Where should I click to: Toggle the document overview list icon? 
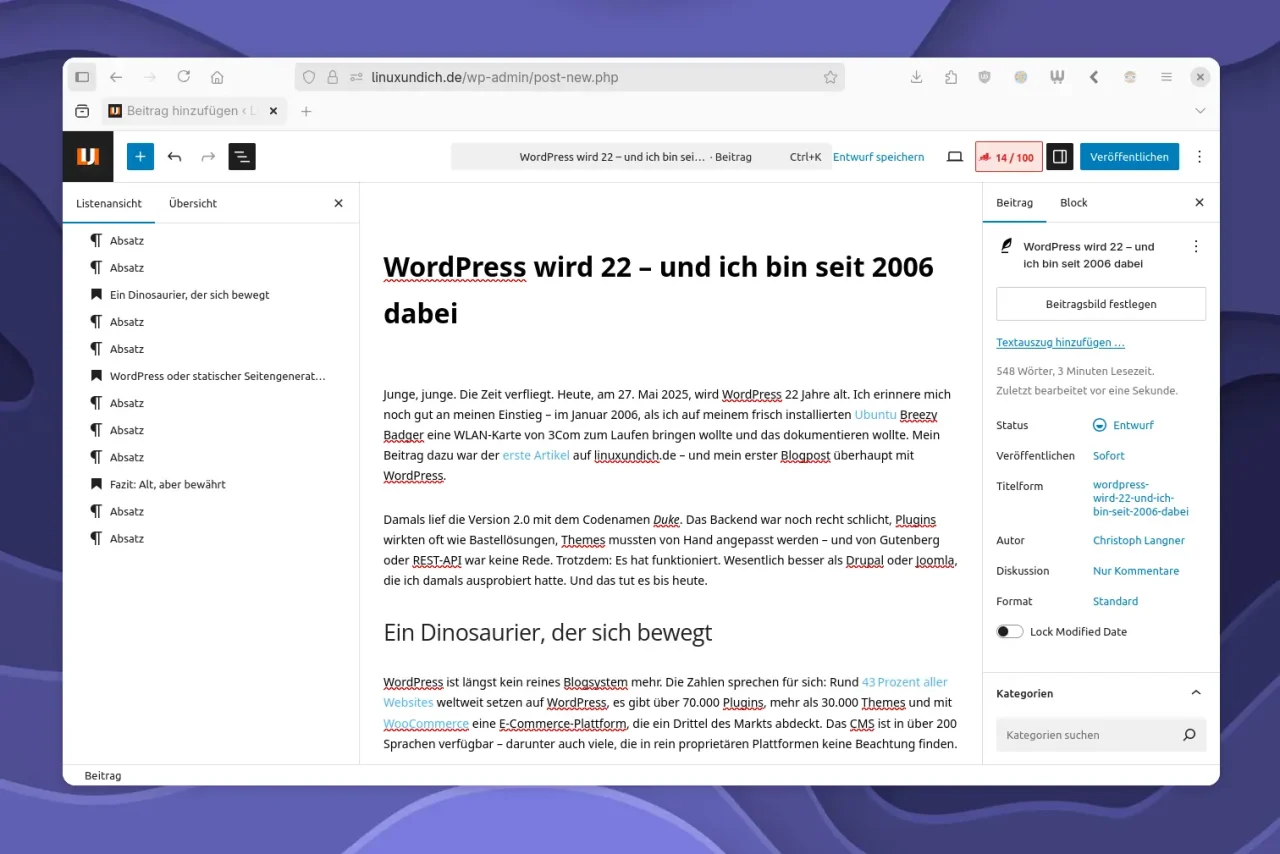click(x=242, y=157)
